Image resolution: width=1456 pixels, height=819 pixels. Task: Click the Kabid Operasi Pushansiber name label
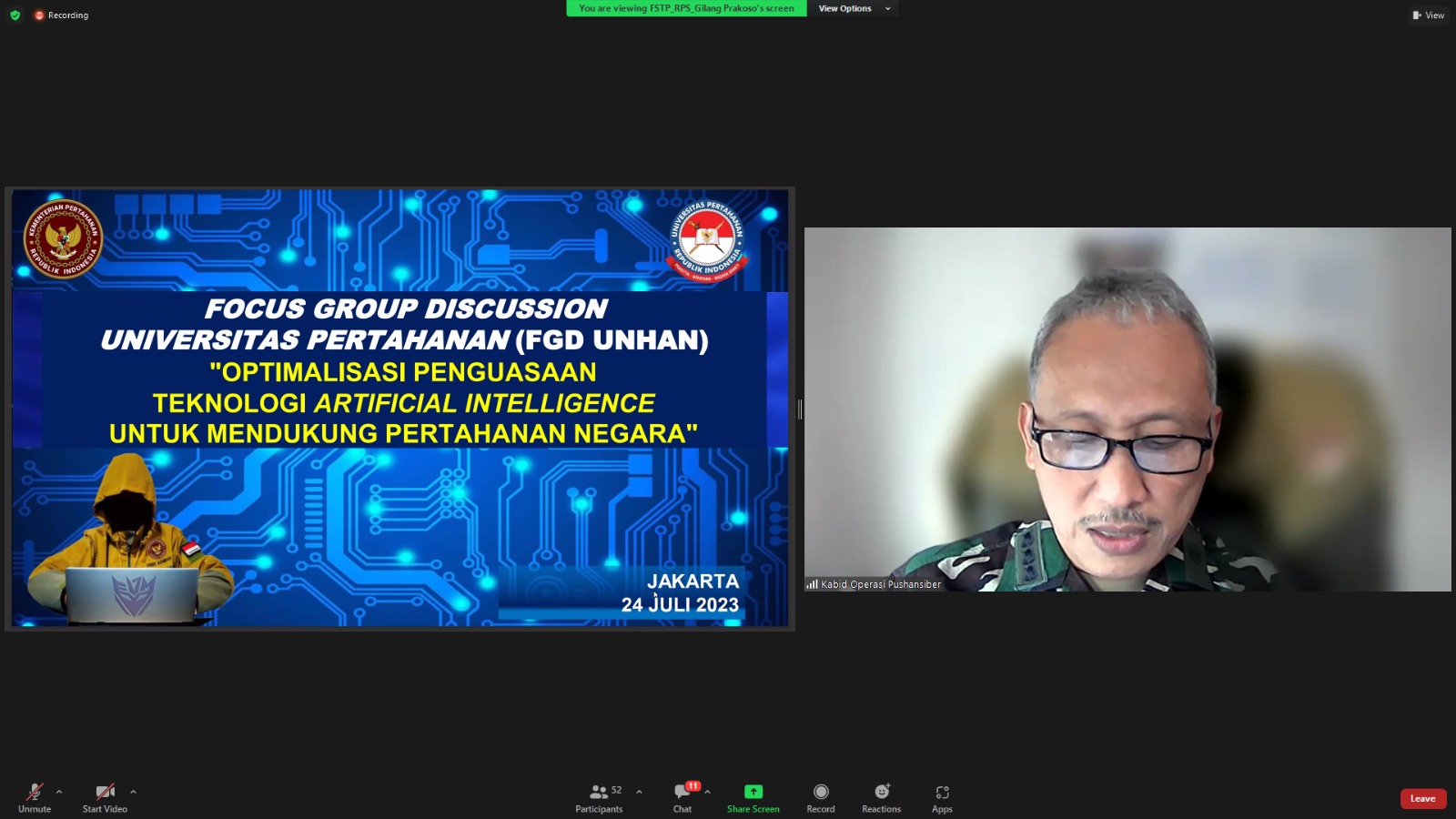(881, 584)
